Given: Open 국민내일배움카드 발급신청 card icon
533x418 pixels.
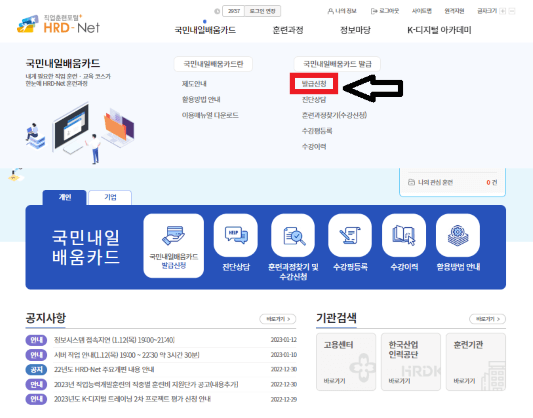Looking at the screenshot, I should click(174, 245).
